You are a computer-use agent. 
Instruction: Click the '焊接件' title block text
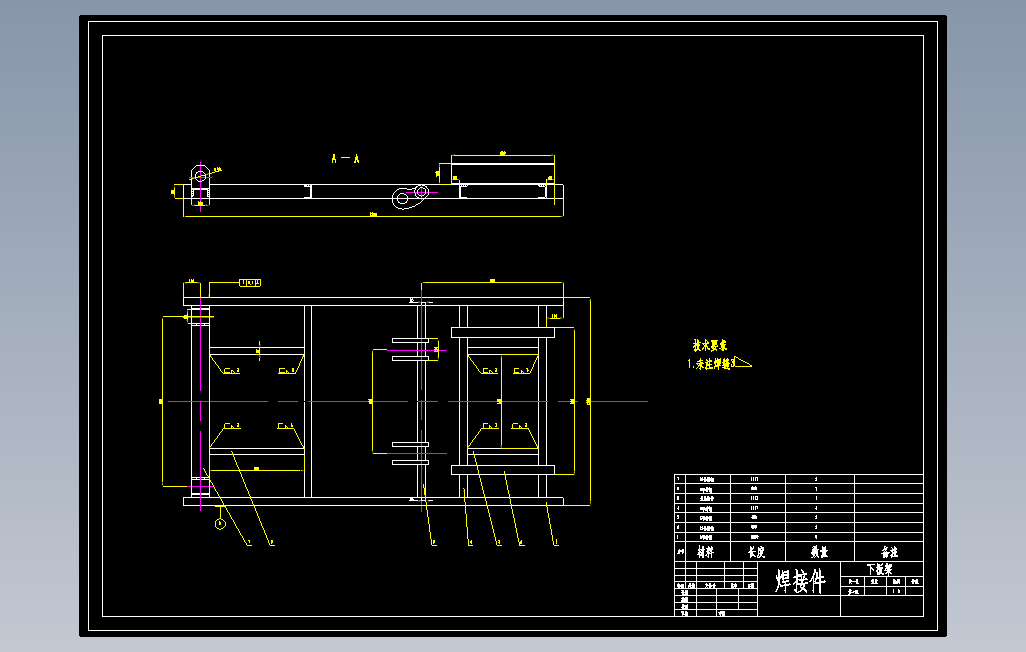point(800,581)
